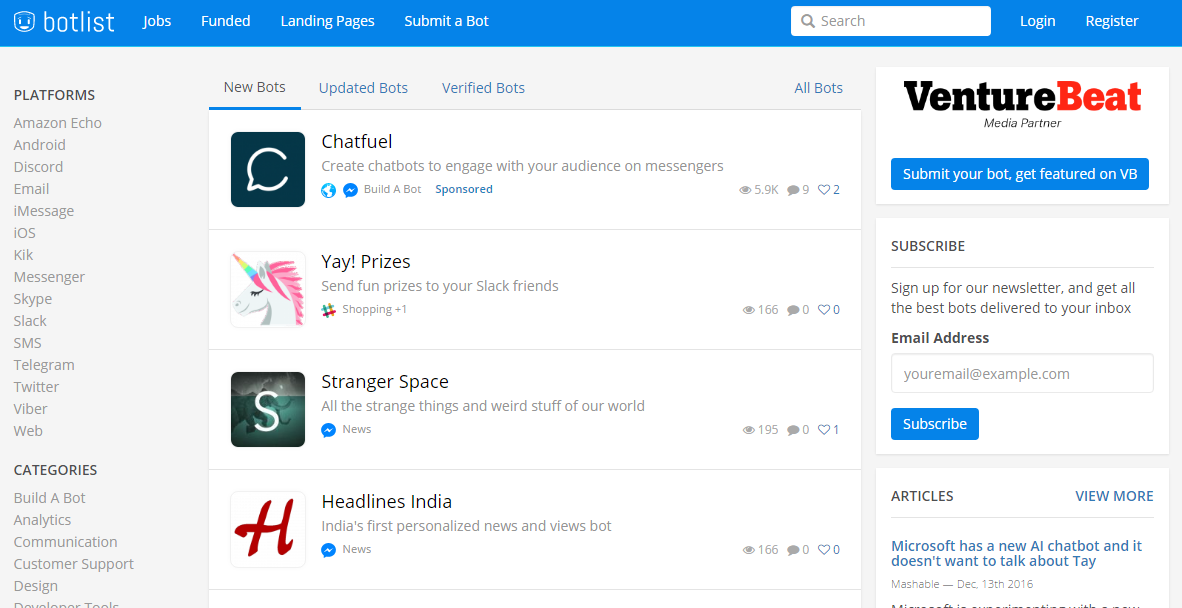Filter by Discord platform
Viewport: 1182px width, 608px height.
pos(38,167)
